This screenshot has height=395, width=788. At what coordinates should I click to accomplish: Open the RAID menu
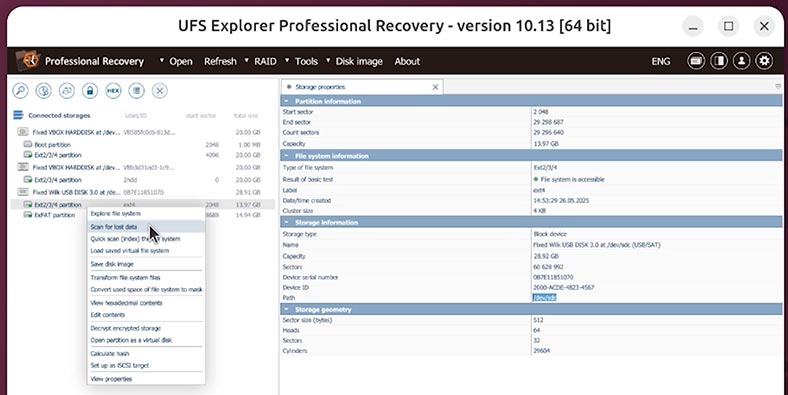click(265, 61)
